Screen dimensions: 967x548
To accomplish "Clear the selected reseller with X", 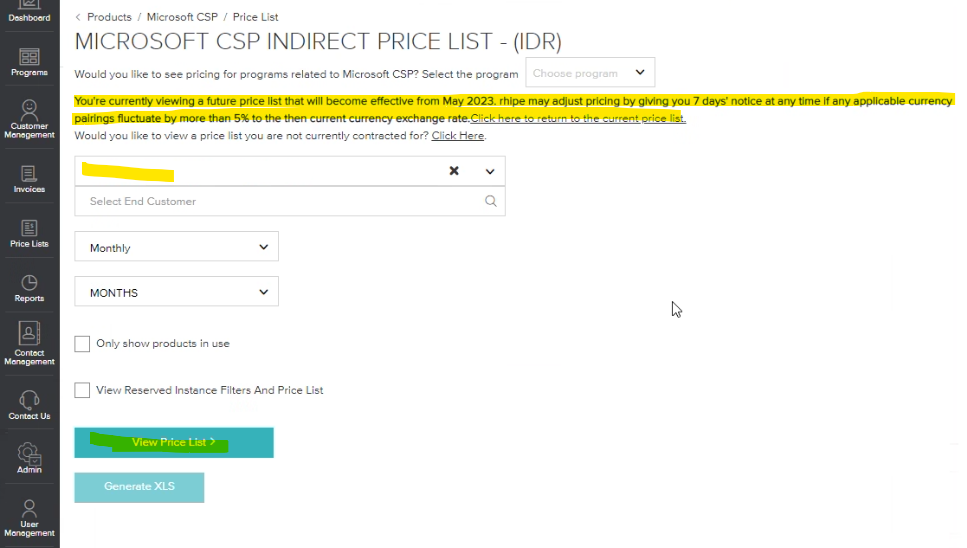I will 454,171.
